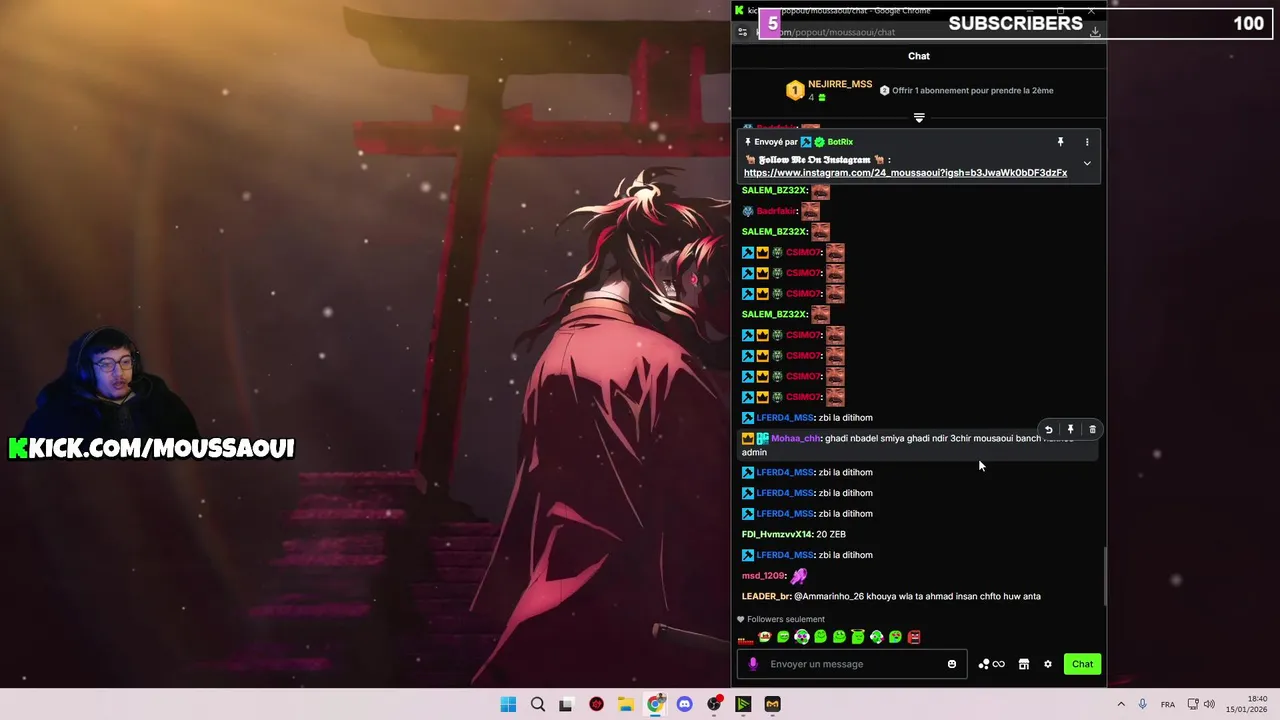Reply to Mohaa_chh message
This screenshot has height=720, width=1280.
point(1048,430)
